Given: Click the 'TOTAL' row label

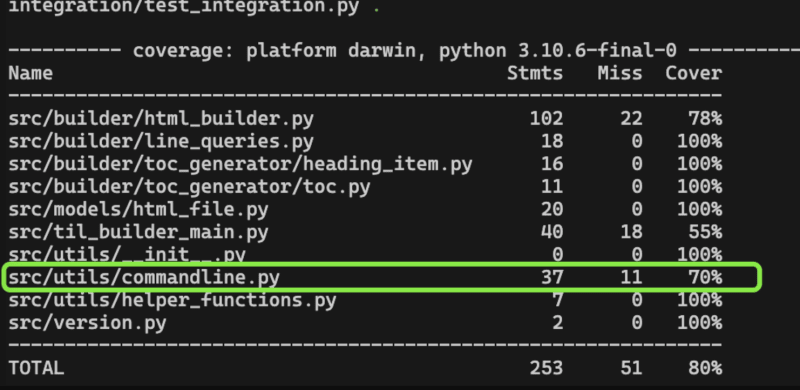Looking at the screenshot, I should tap(36, 368).
